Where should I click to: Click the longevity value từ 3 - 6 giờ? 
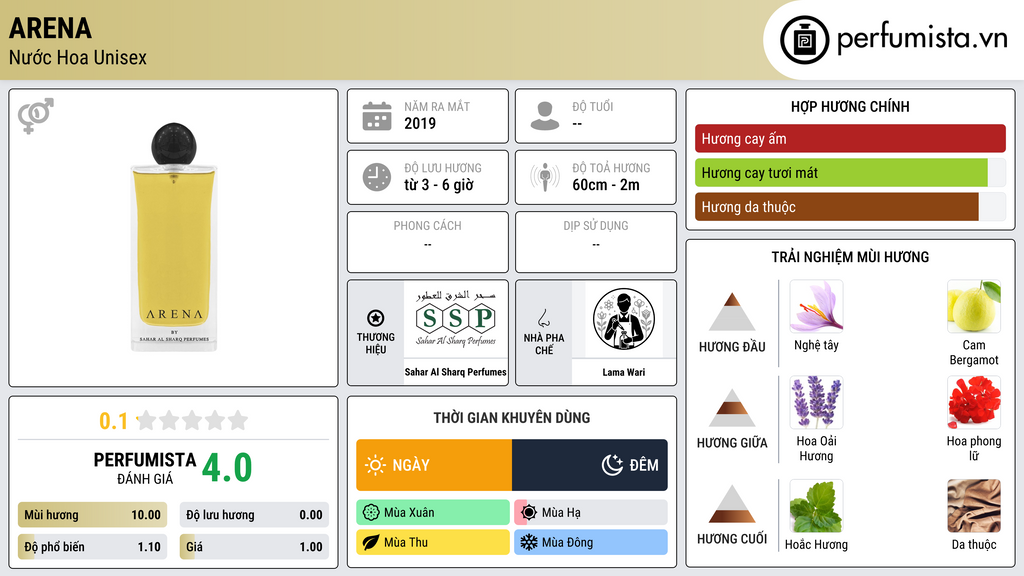tap(439, 185)
